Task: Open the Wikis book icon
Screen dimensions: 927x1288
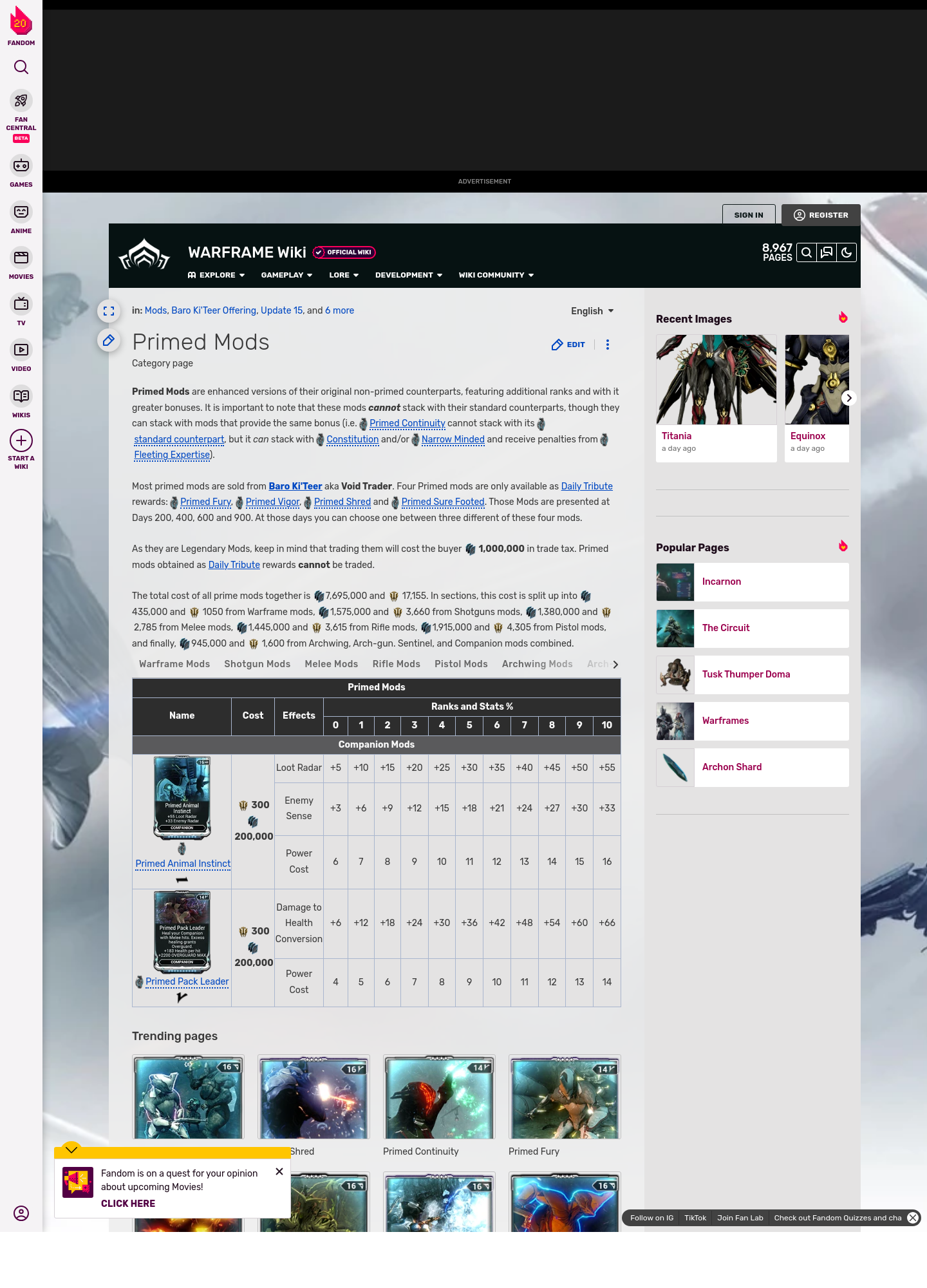Action: 21,396
